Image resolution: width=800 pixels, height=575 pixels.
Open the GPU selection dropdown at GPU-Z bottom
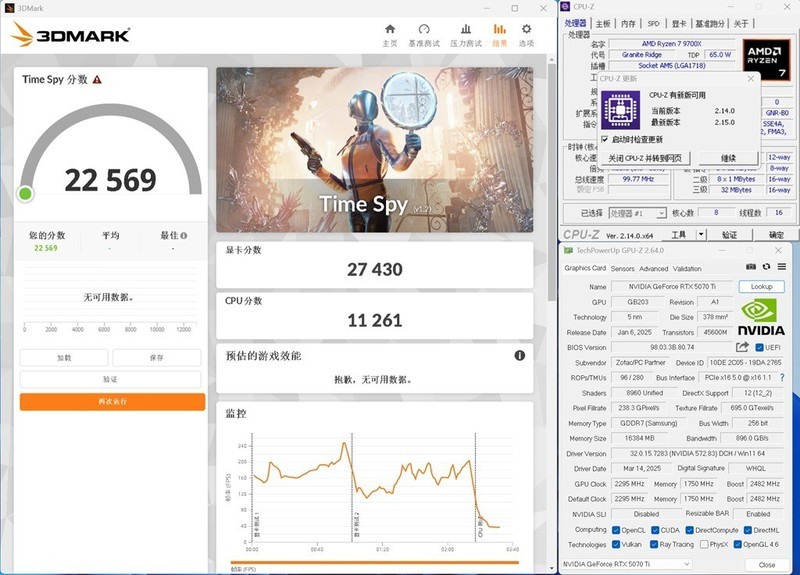coord(627,564)
